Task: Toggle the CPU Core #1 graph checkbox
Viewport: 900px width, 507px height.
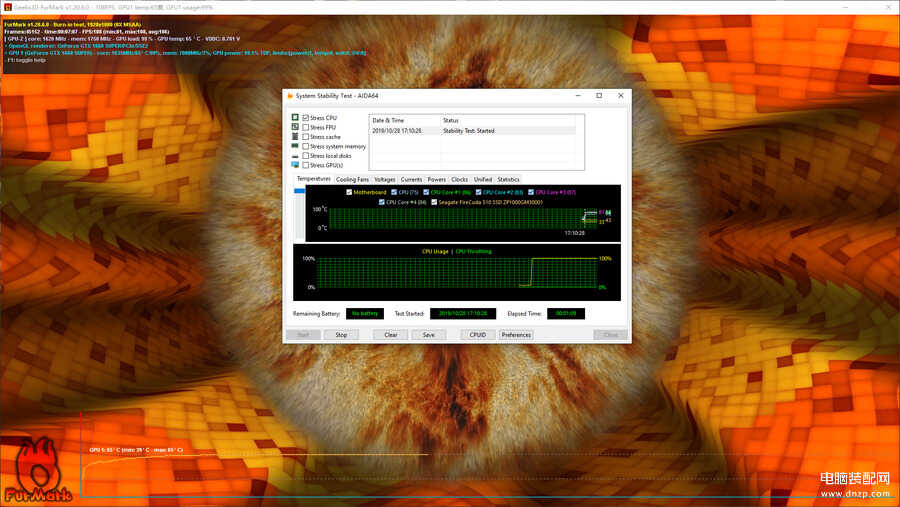Action: point(426,192)
